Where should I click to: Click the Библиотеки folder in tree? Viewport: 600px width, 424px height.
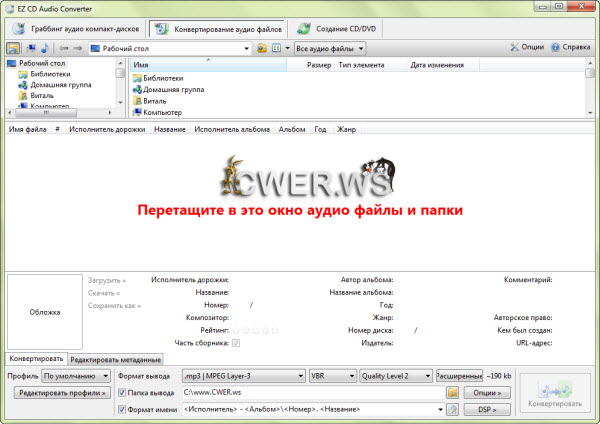click(50, 74)
